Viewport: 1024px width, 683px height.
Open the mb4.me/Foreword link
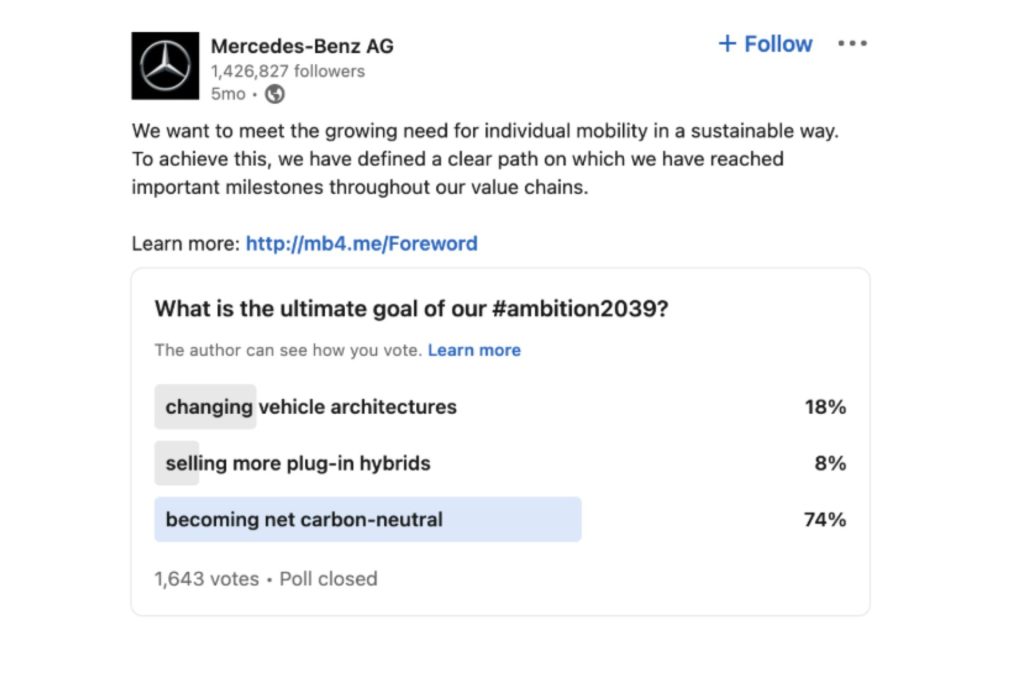(361, 243)
